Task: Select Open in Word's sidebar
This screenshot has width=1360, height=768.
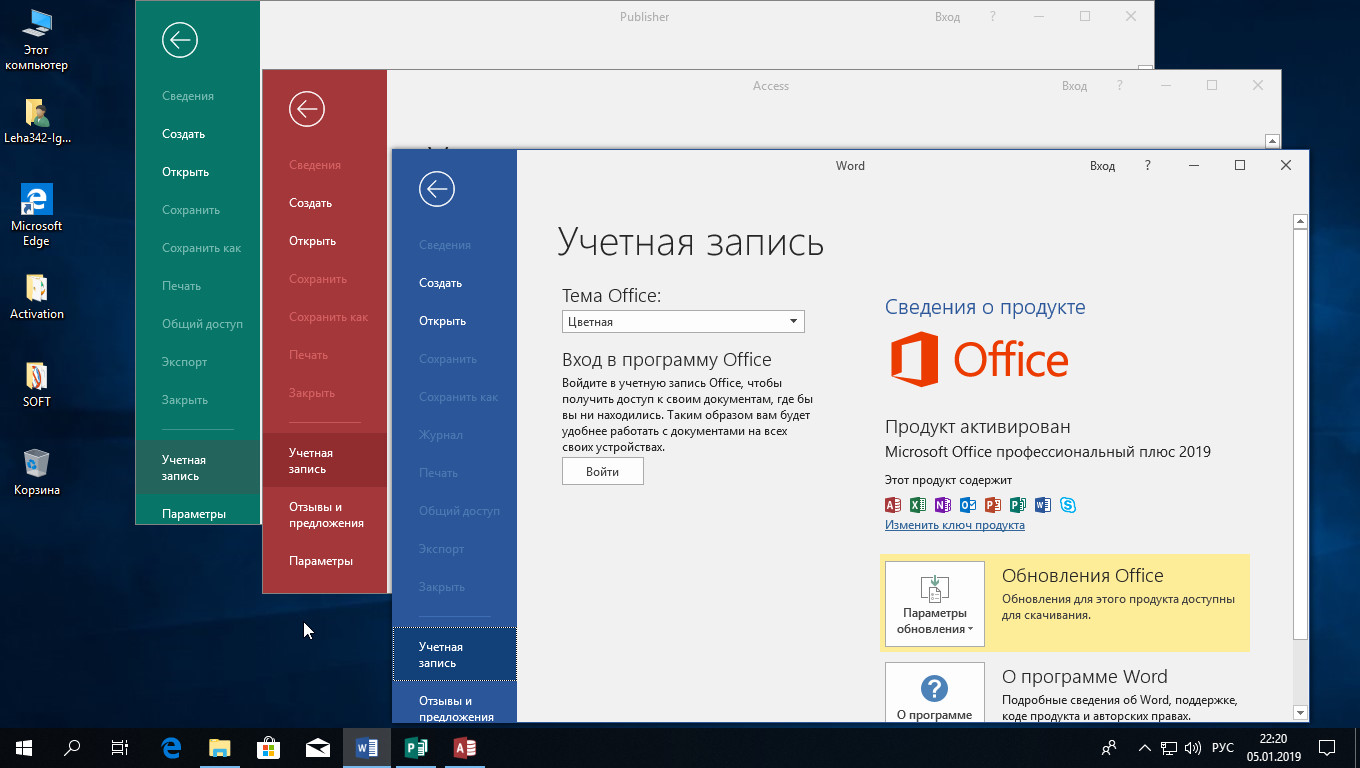Action: (442, 321)
